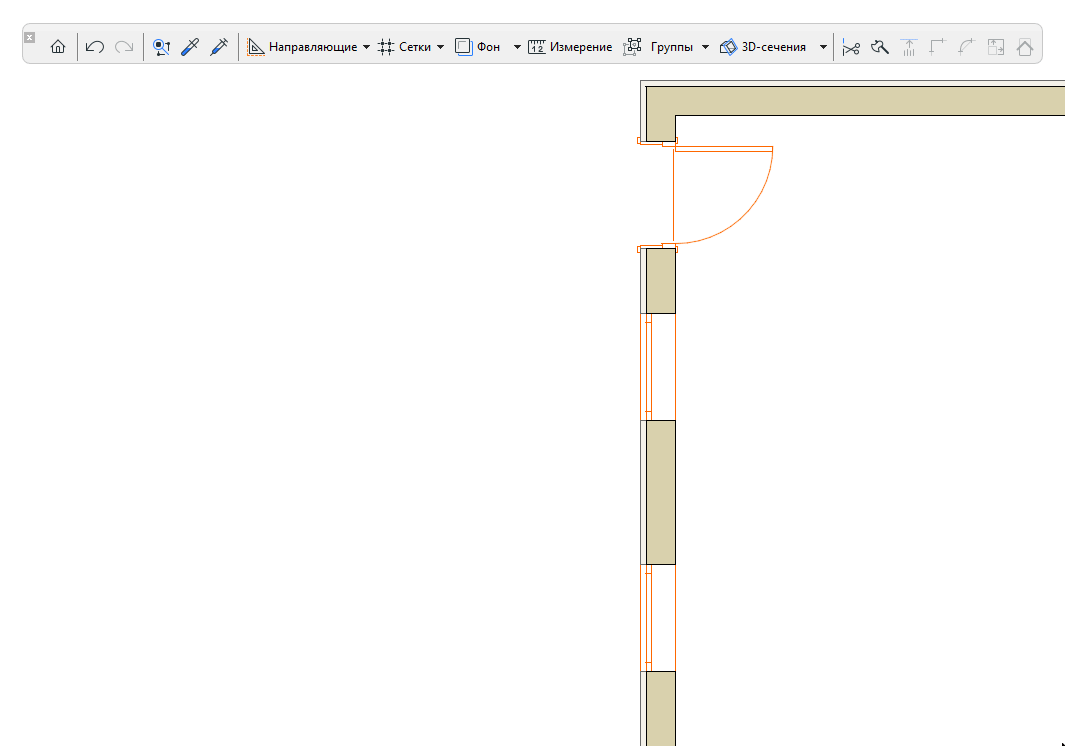This screenshot has height=746, width=1065.
Task: Click the Измерение measurement tool
Action: pyautogui.click(x=570, y=46)
